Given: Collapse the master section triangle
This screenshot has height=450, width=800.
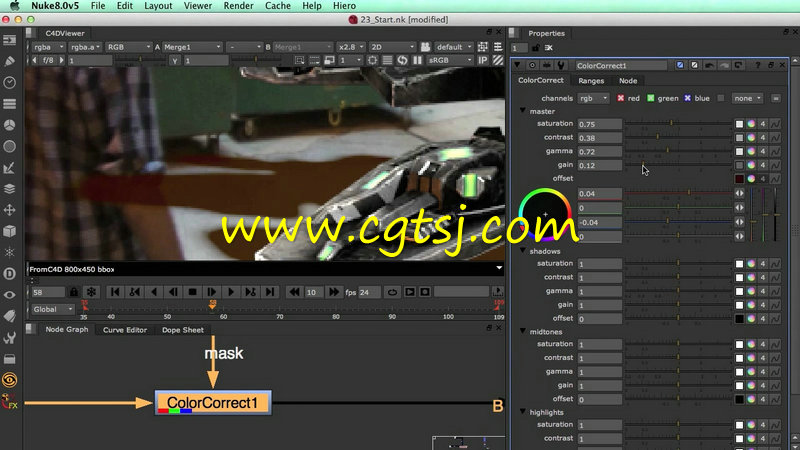Looking at the screenshot, I should (522, 111).
